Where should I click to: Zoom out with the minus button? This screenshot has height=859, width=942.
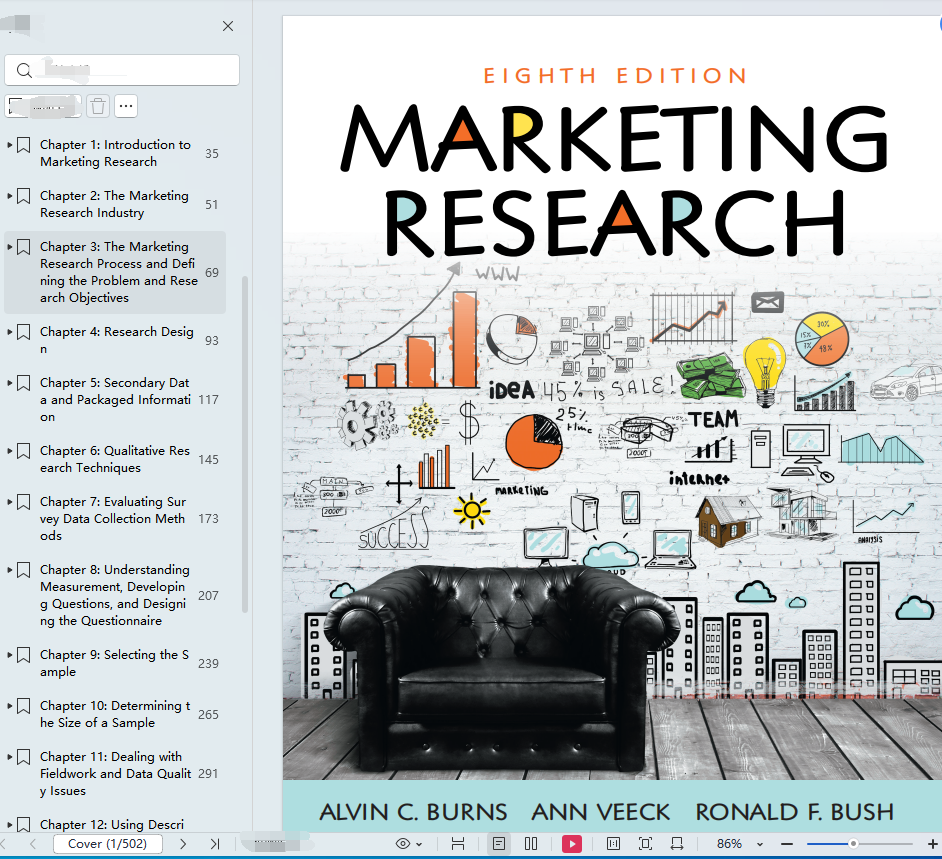[x=787, y=844]
